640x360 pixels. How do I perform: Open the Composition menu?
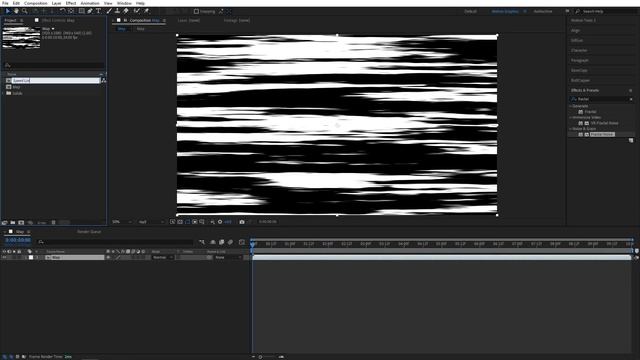(x=36, y=3)
